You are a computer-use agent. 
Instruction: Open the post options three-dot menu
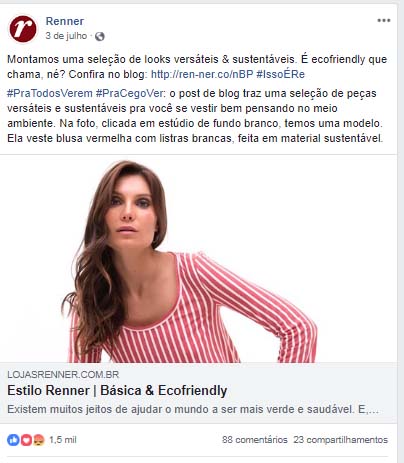(384, 21)
